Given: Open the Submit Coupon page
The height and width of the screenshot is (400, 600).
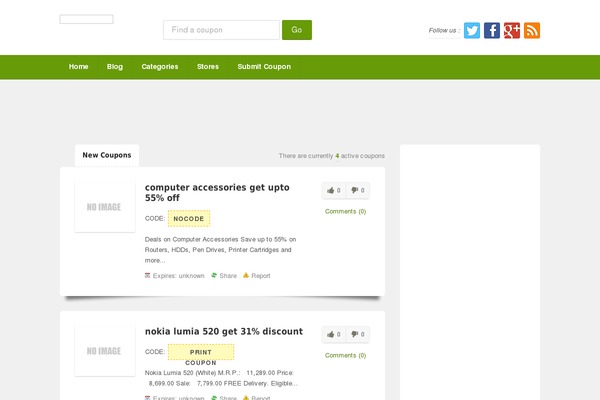Looking at the screenshot, I should (264, 67).
